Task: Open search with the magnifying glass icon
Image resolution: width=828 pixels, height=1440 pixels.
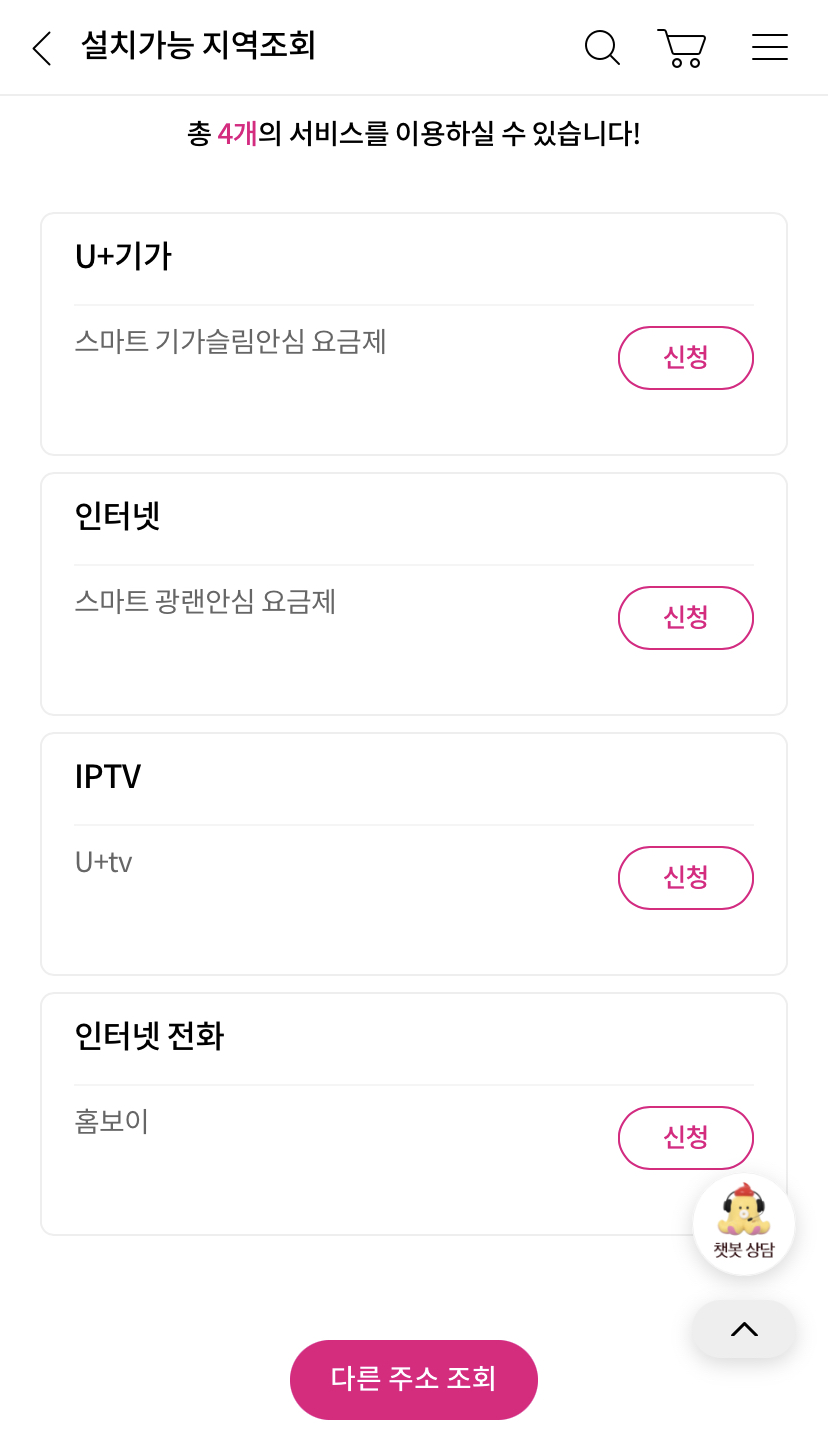Action: click(x=602, y=48)
